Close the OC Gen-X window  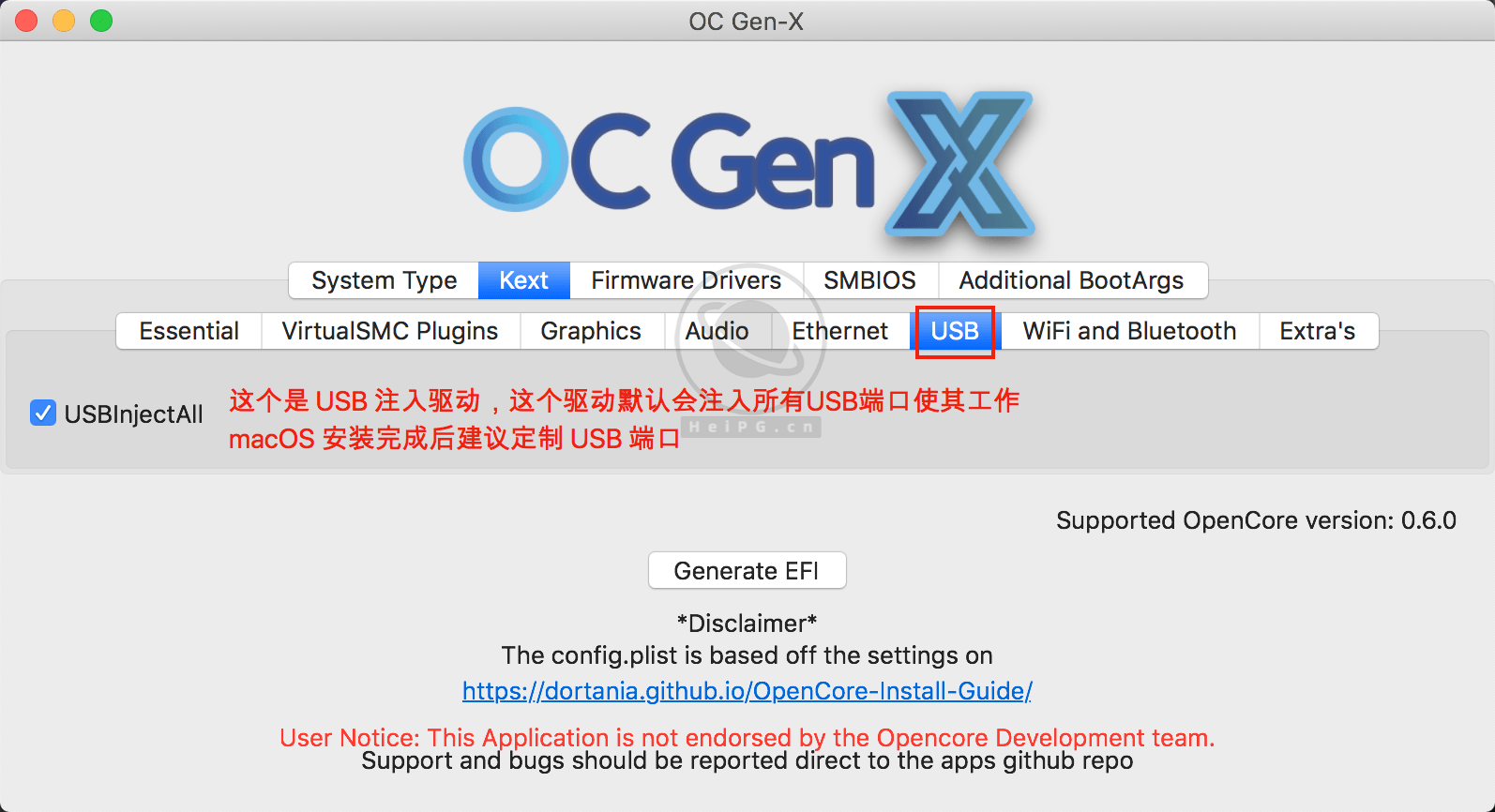[x=26, y=21]
